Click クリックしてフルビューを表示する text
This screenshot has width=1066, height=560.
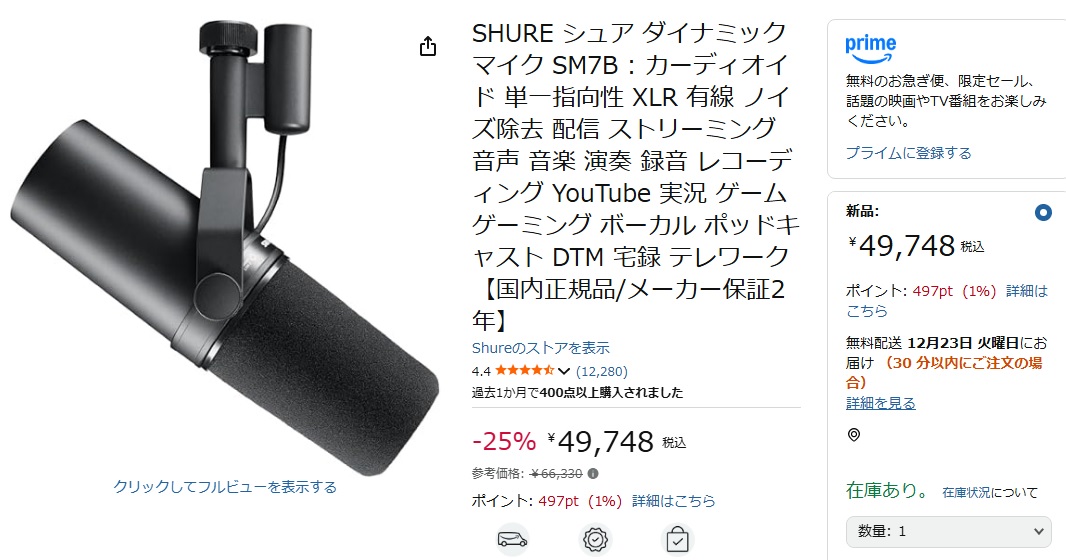(225, 487)
